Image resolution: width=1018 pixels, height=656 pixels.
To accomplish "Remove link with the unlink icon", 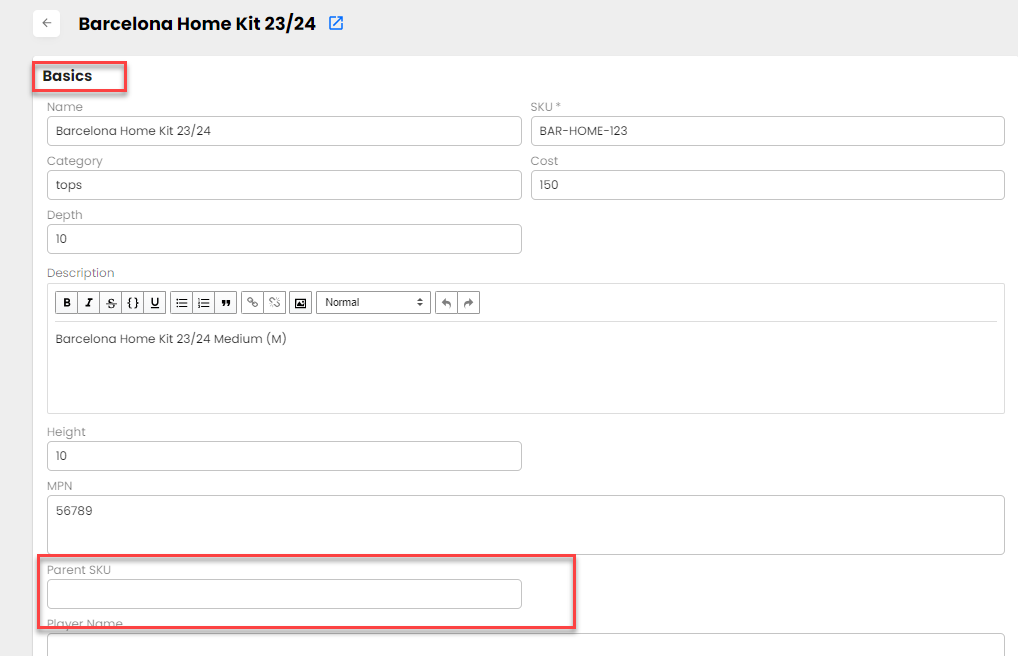I will coord(274,302).
